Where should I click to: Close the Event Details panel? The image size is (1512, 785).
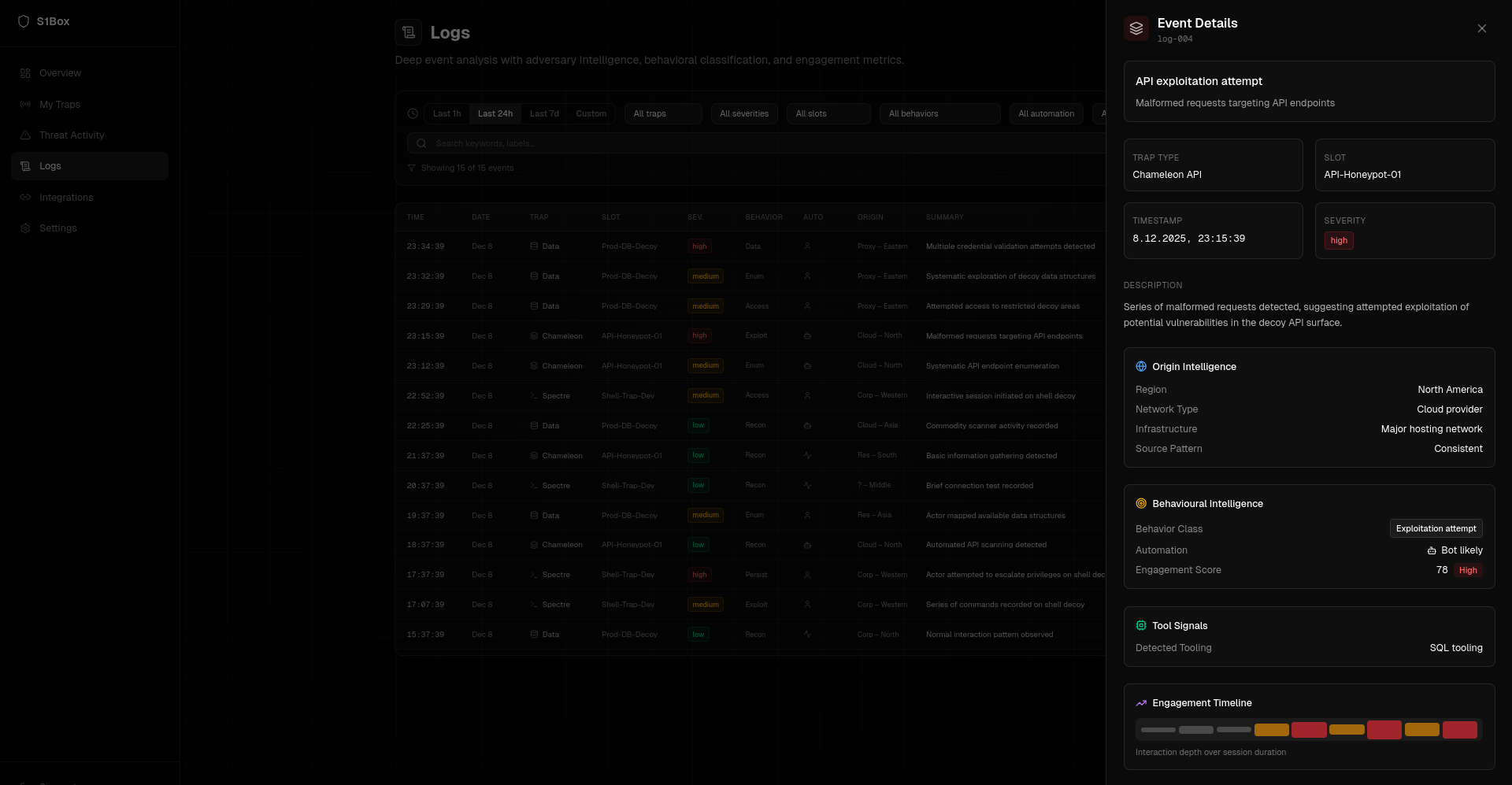click(x=1481, y=28)
